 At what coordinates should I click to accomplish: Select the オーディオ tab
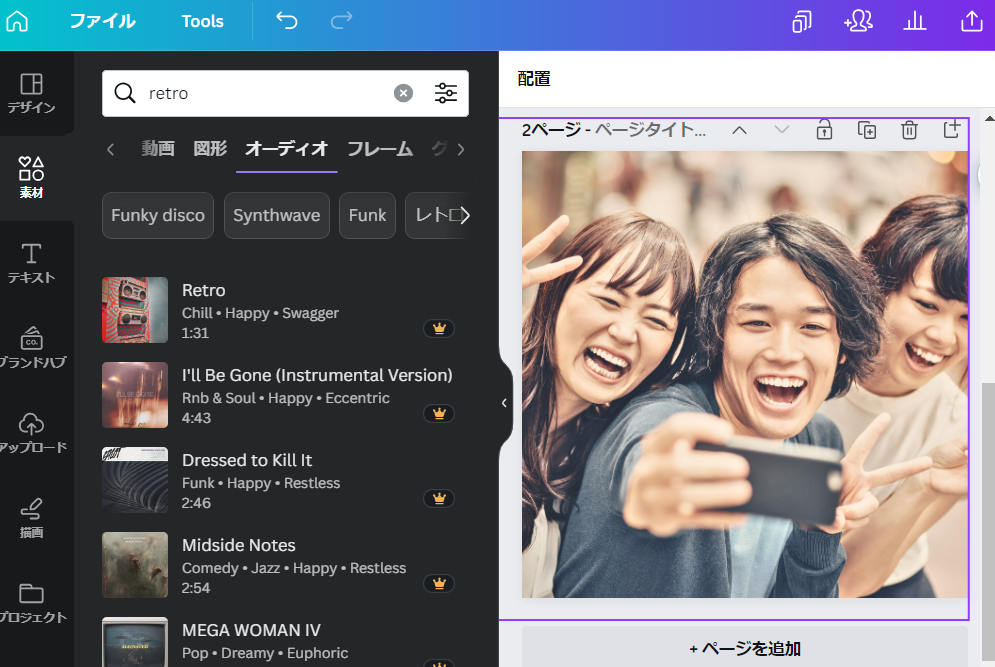286,149
